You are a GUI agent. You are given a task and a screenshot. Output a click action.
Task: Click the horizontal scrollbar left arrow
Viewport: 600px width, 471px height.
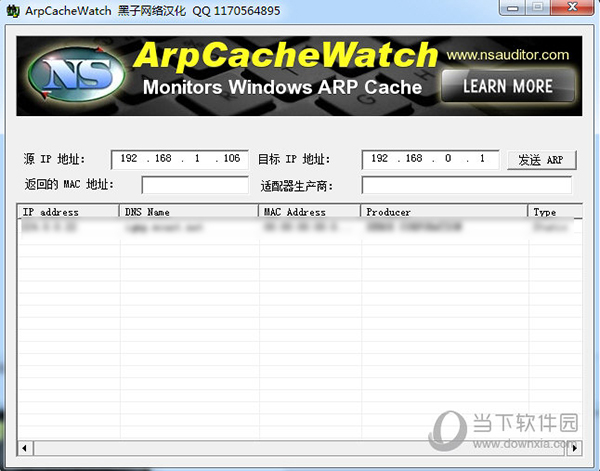coord(25,448)
